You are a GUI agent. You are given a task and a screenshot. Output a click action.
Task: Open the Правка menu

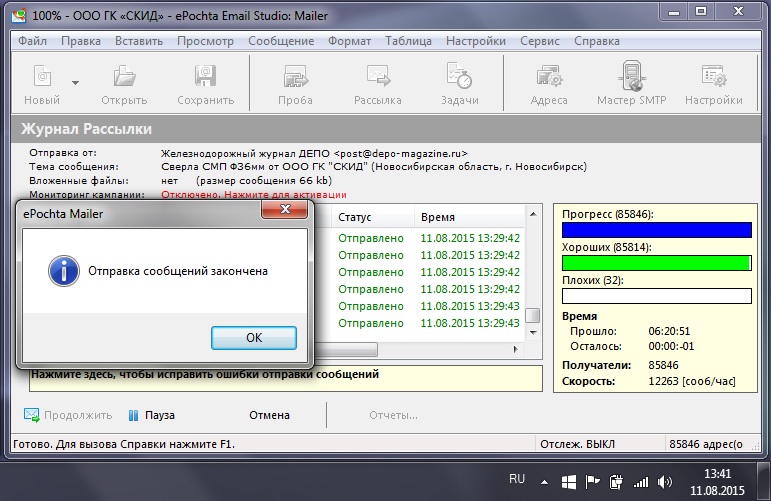pos(81,41)
